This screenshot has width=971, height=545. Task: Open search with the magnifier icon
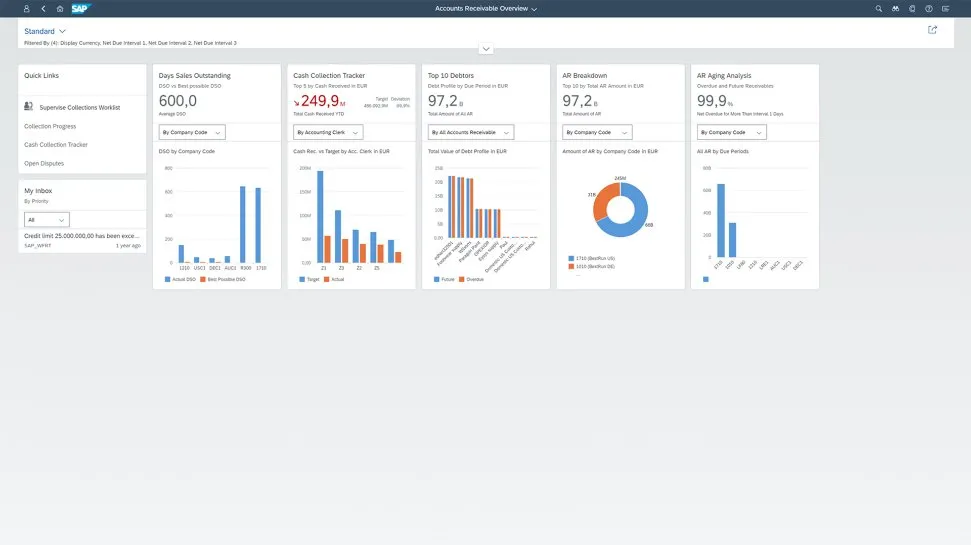point(879,8)
